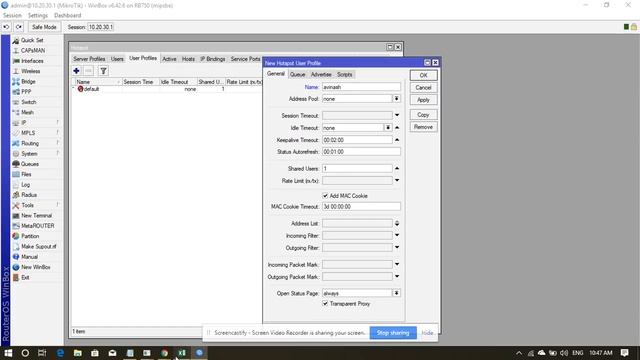Click Copy button
Screen dimensions: 640x360
423,115
